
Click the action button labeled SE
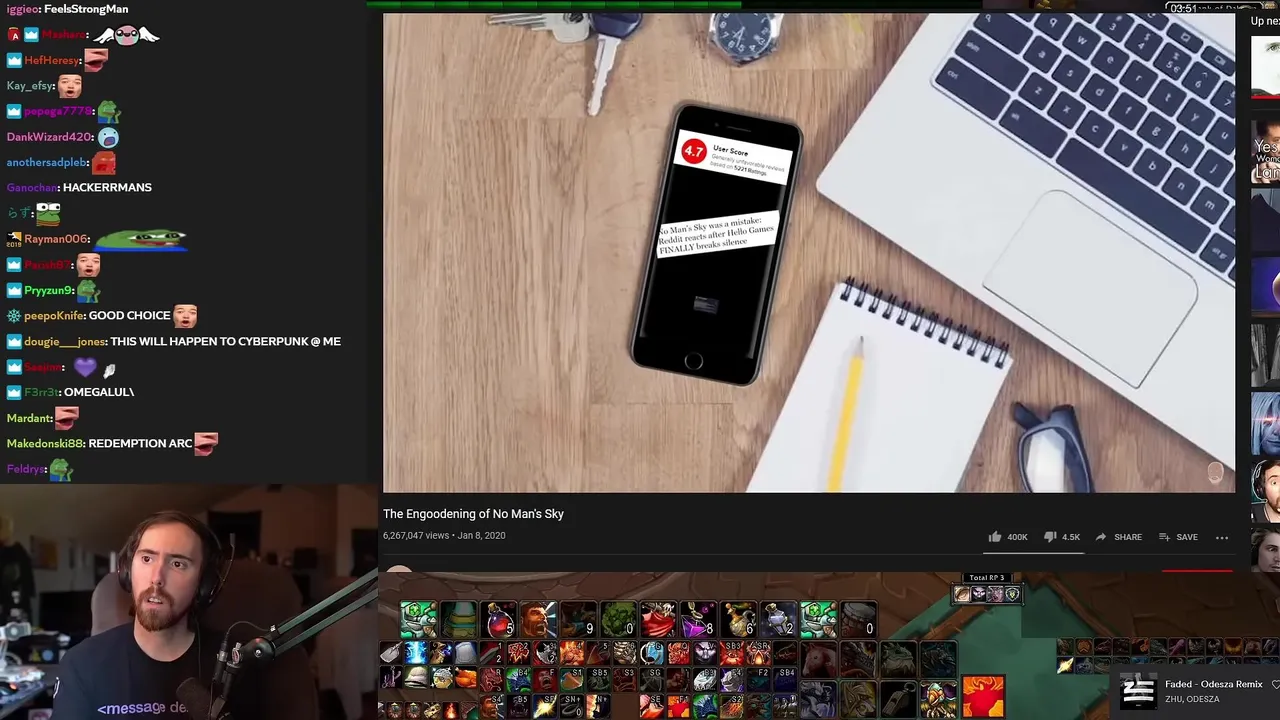[x=652, y=706]
